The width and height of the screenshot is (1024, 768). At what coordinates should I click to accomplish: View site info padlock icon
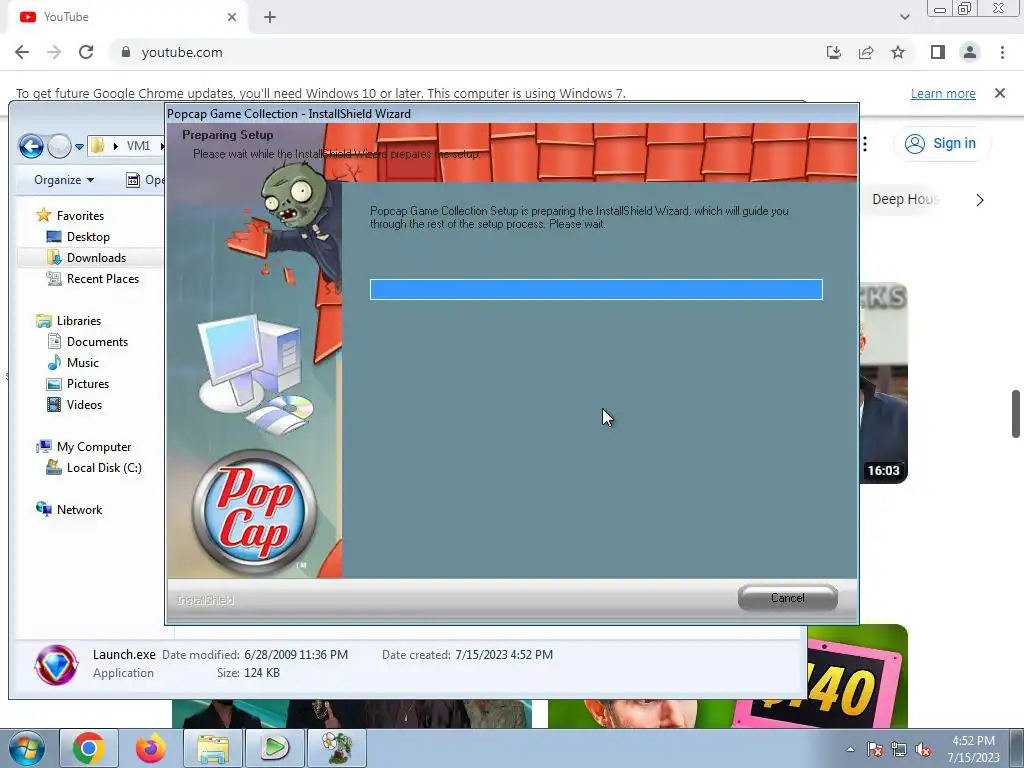point(126,52)
